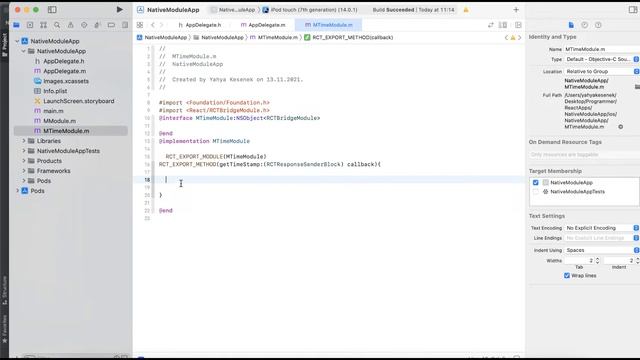Open the Library plus button
Screen dimensions: 640x360
click(516, 9)
